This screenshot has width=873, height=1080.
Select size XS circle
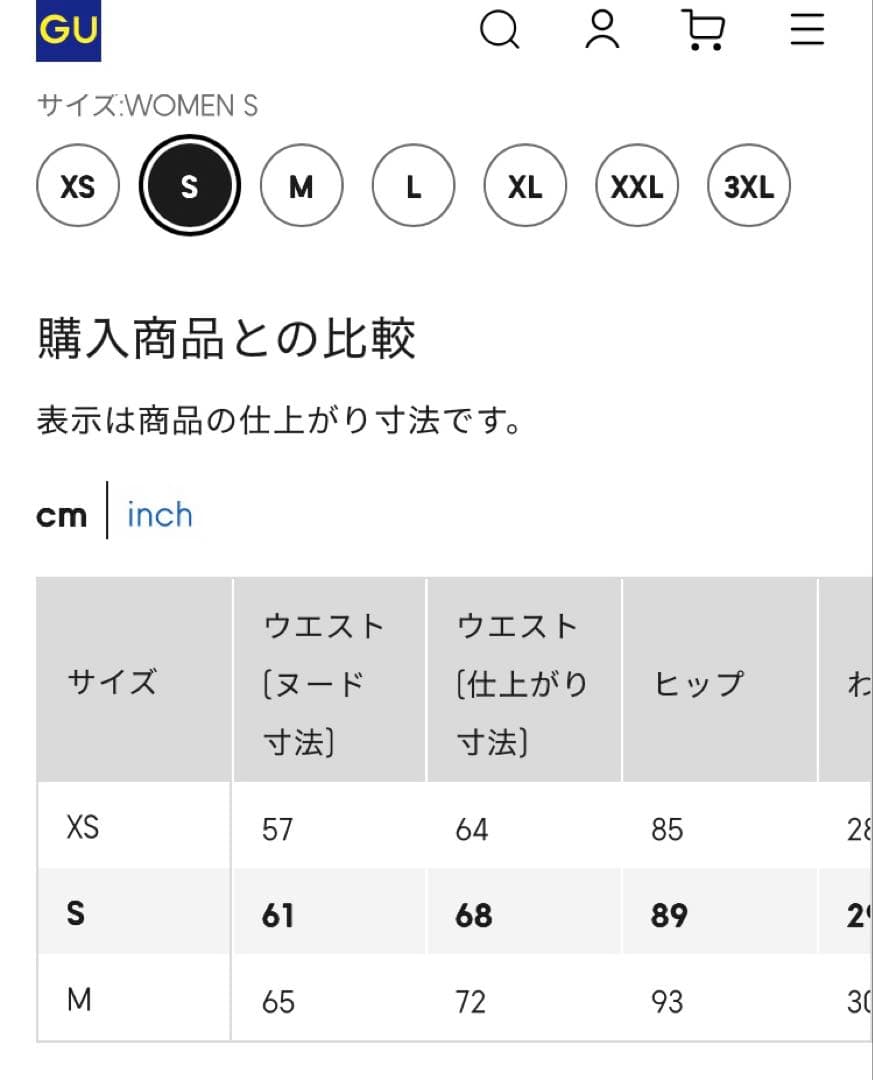78,185
